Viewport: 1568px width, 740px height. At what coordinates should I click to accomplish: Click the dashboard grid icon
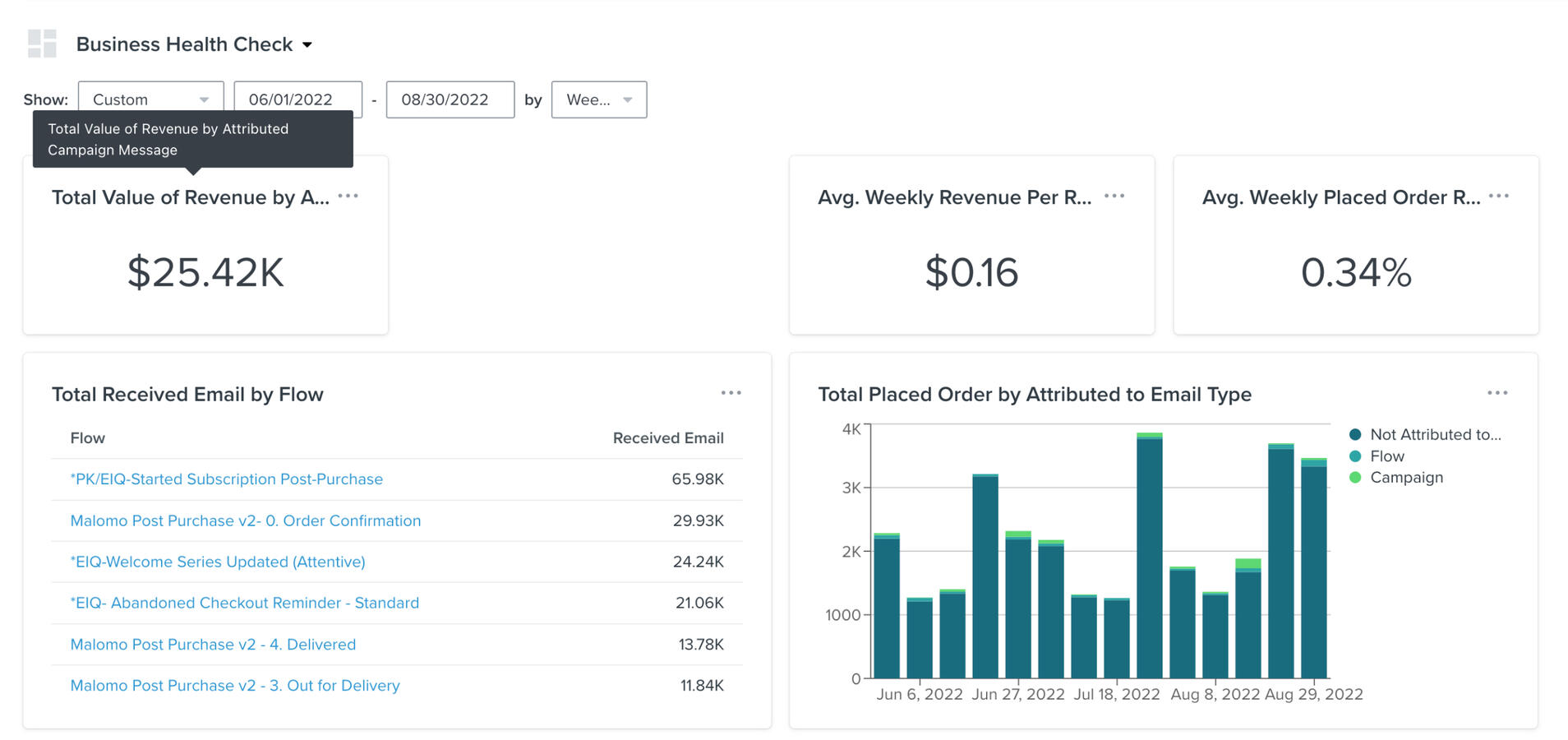tap(42, 44)
